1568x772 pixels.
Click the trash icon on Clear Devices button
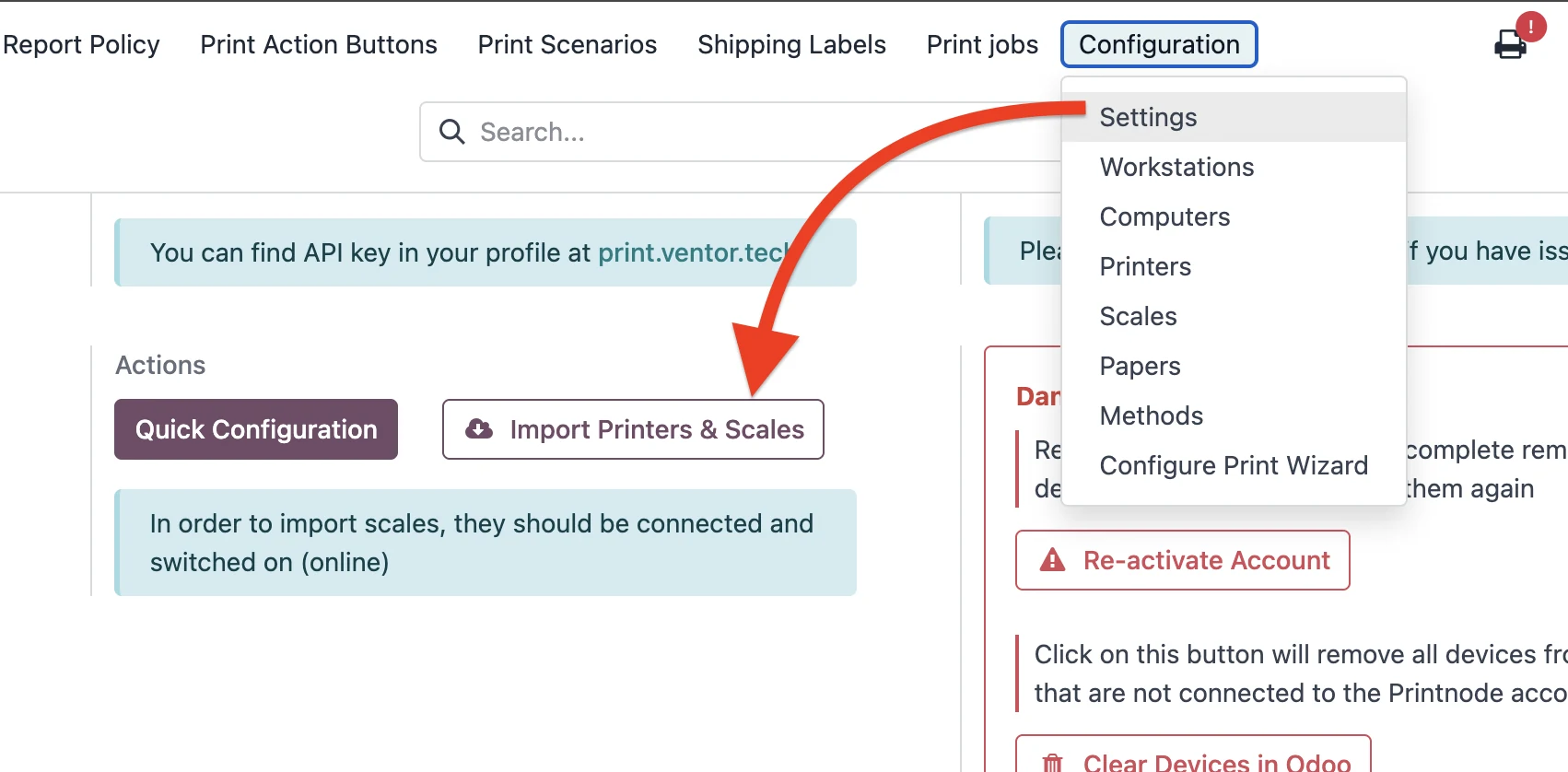[1052, 763]
